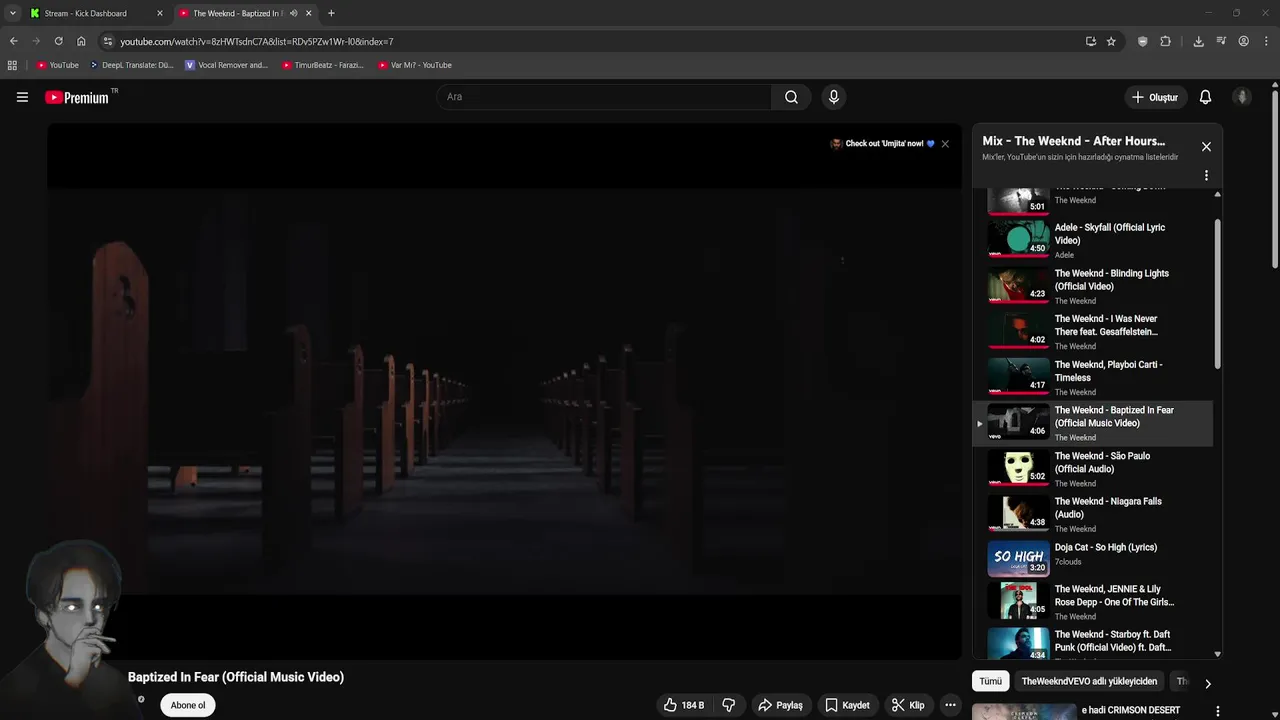
Task: Click the search magnifier button
Action: click(x=791, y=97)
